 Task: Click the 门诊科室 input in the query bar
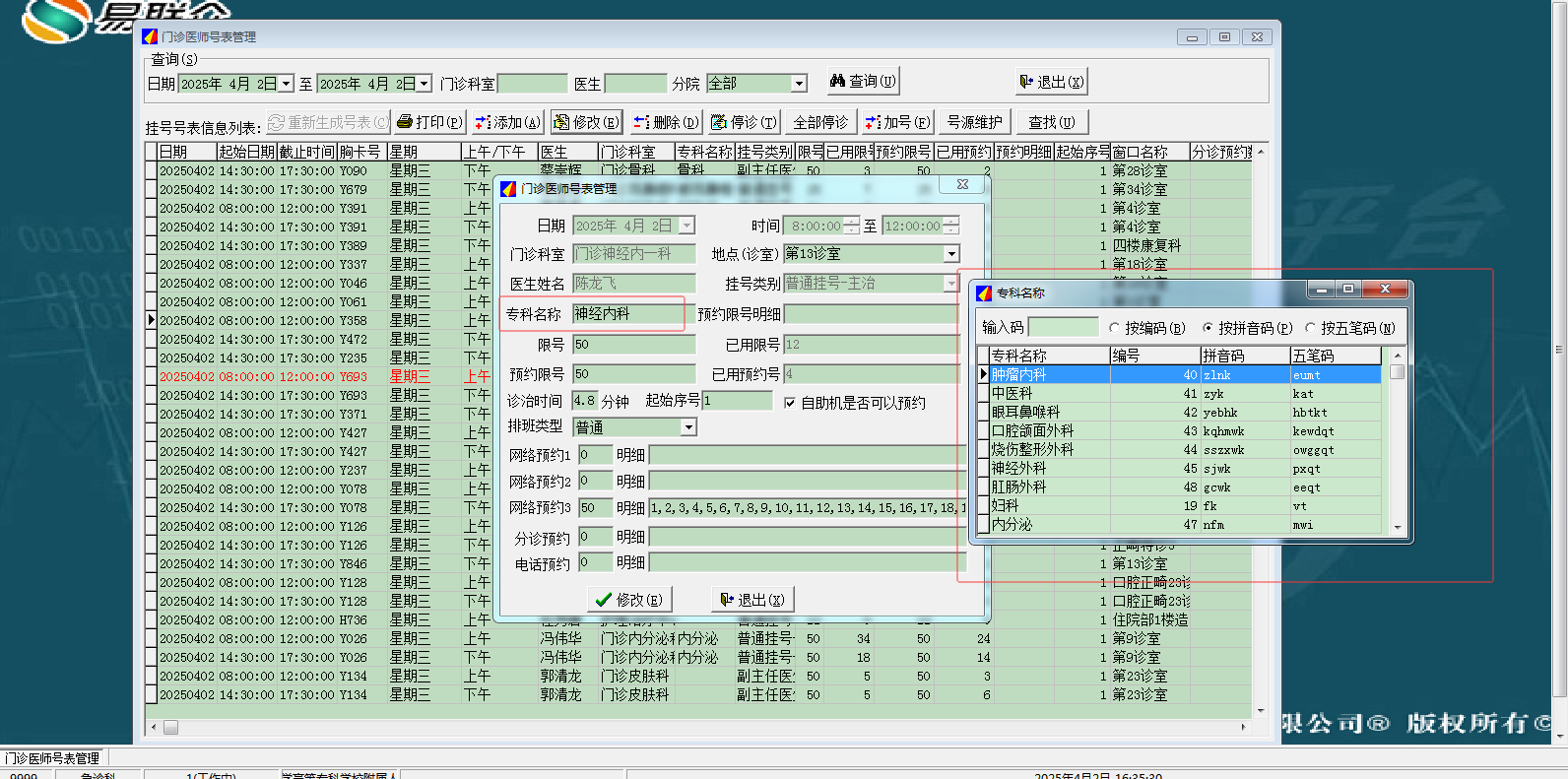532,84
